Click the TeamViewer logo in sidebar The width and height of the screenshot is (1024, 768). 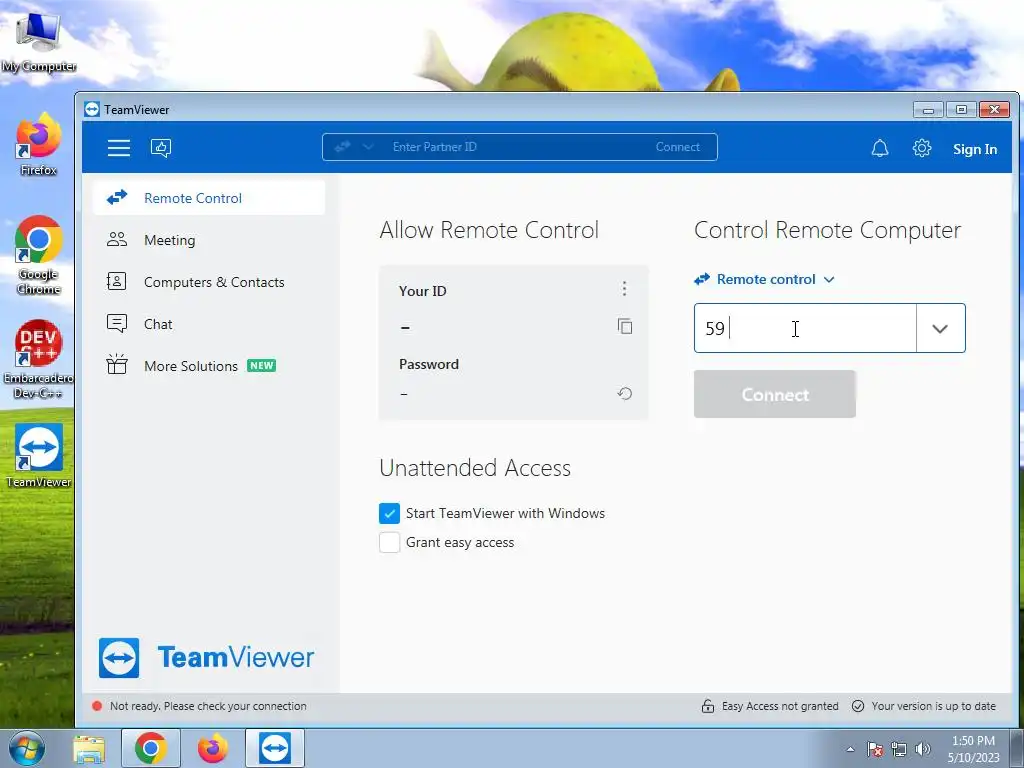click(206, 658)
